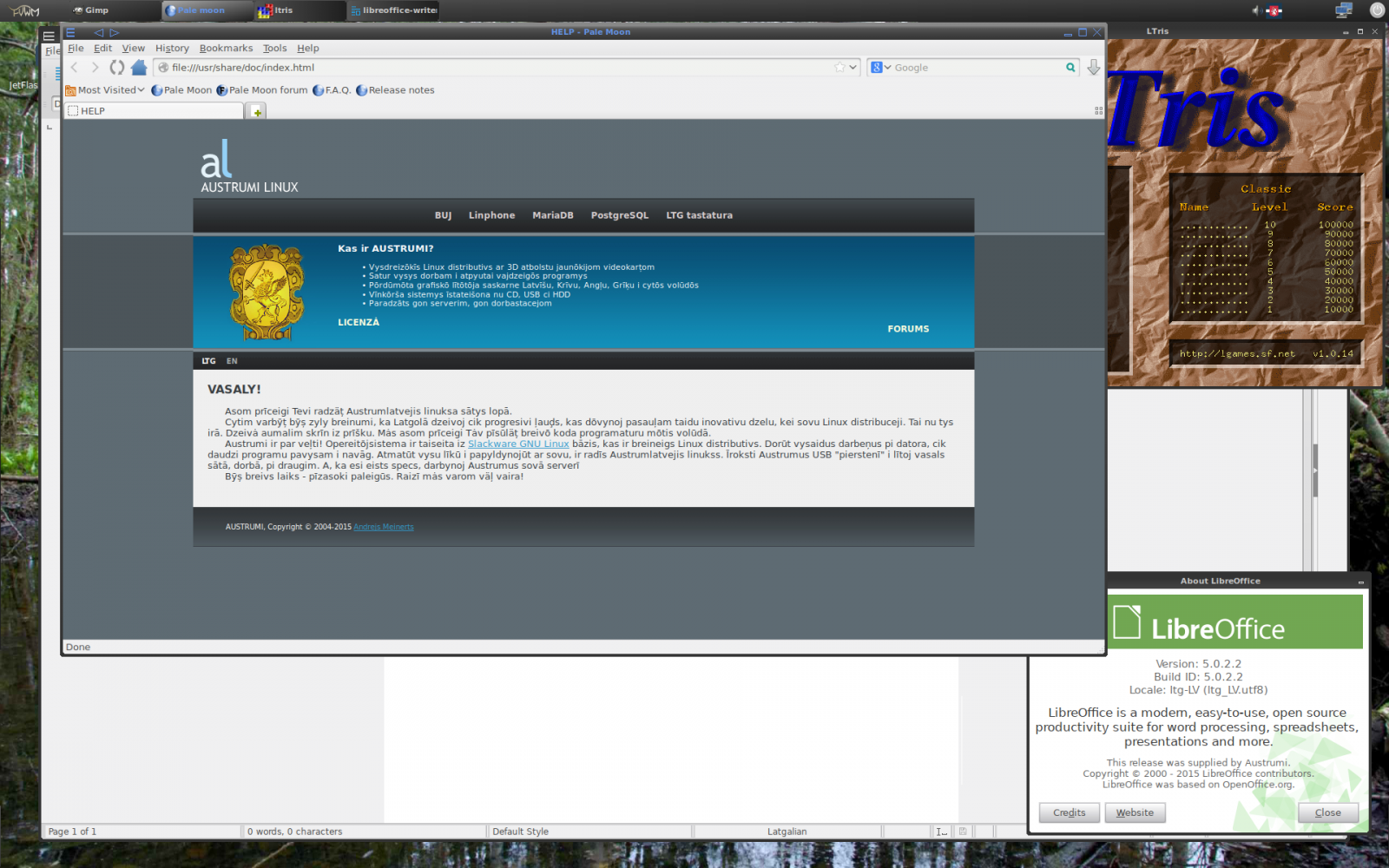Open the History menu
The height and width of the screenshot is (868, 1389).
[x=172, y=49]
